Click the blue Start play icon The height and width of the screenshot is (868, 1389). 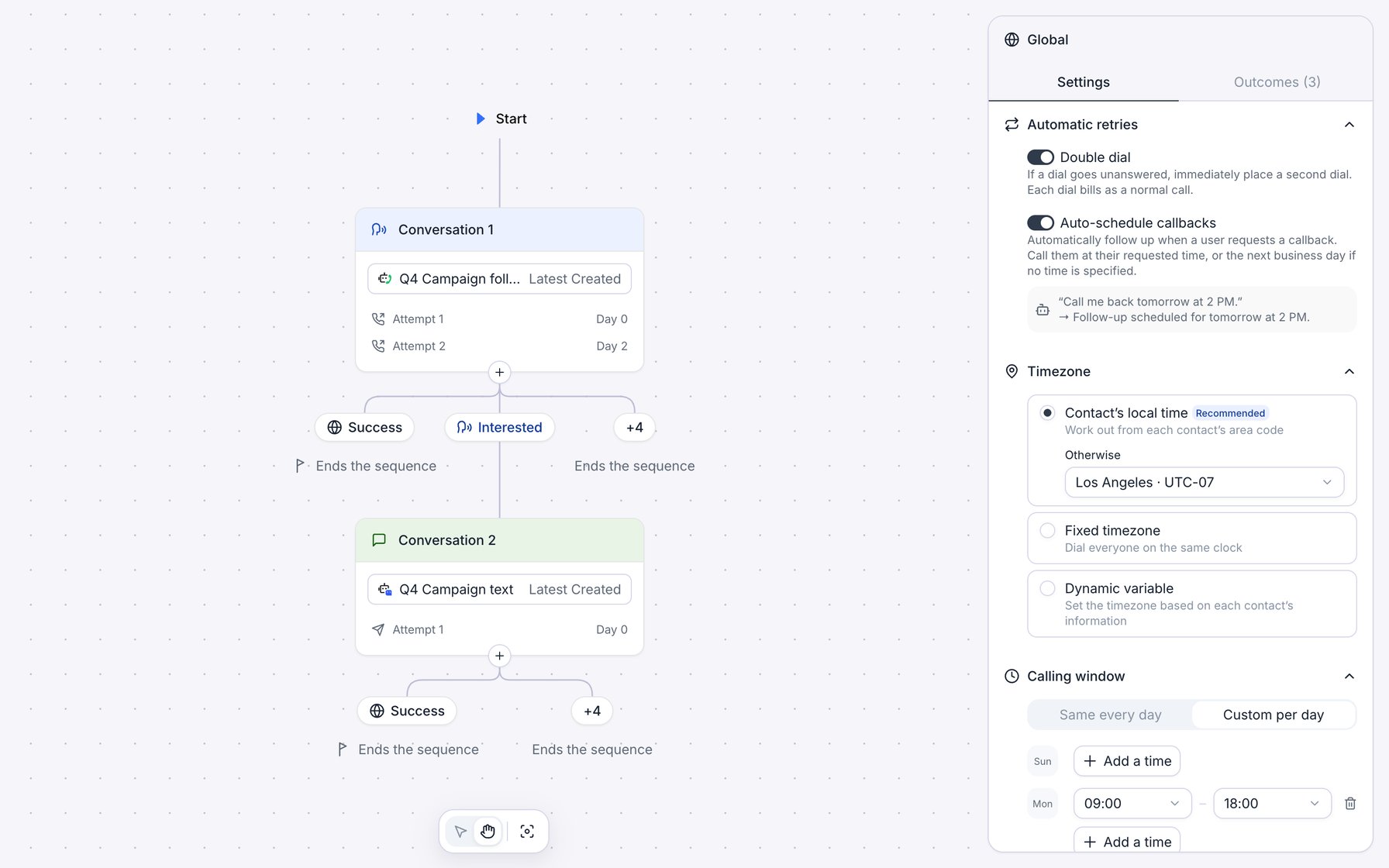pyautogui.click(x=481, y=119)
